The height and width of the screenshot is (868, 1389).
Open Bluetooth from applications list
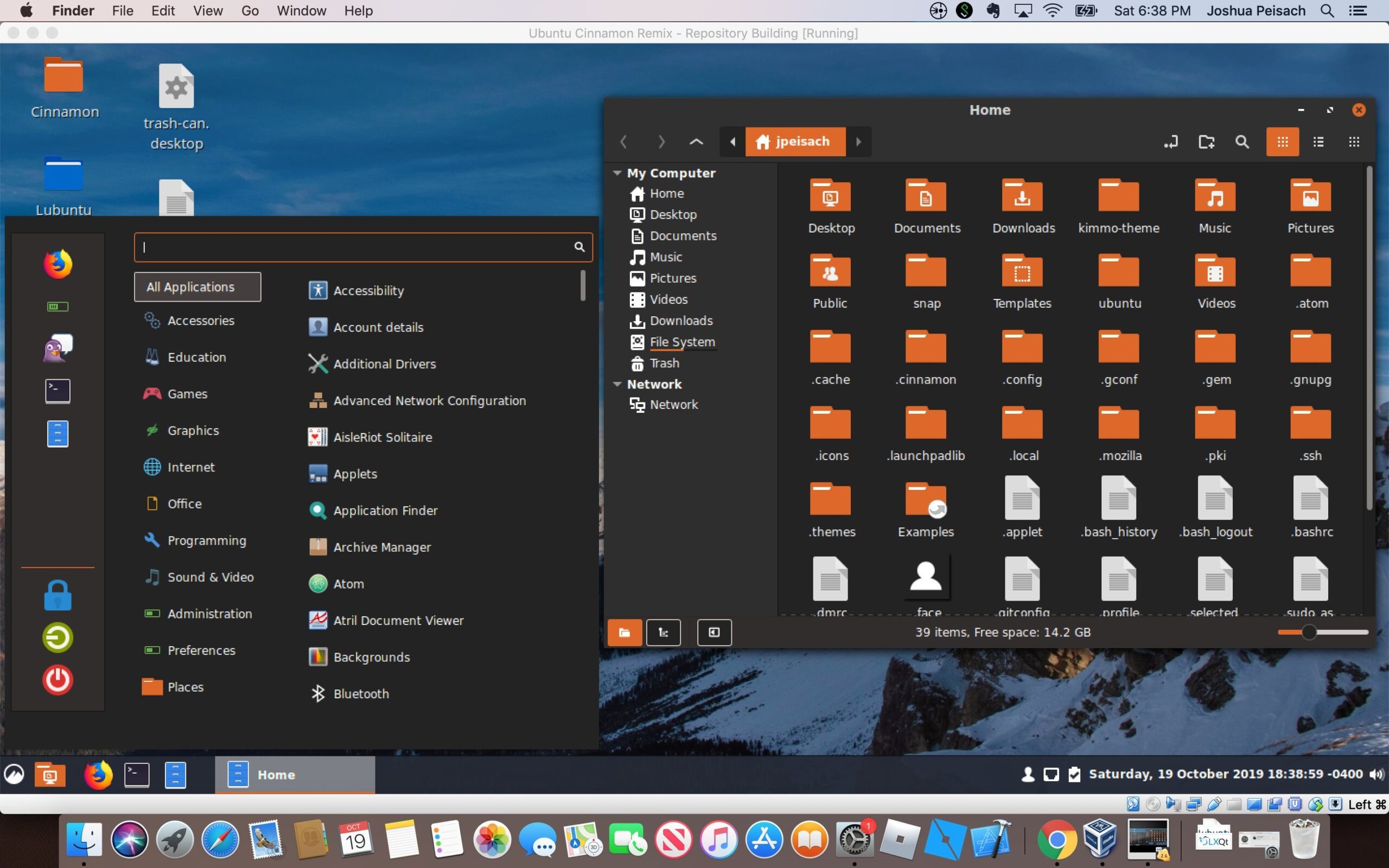tap(348, 693)
